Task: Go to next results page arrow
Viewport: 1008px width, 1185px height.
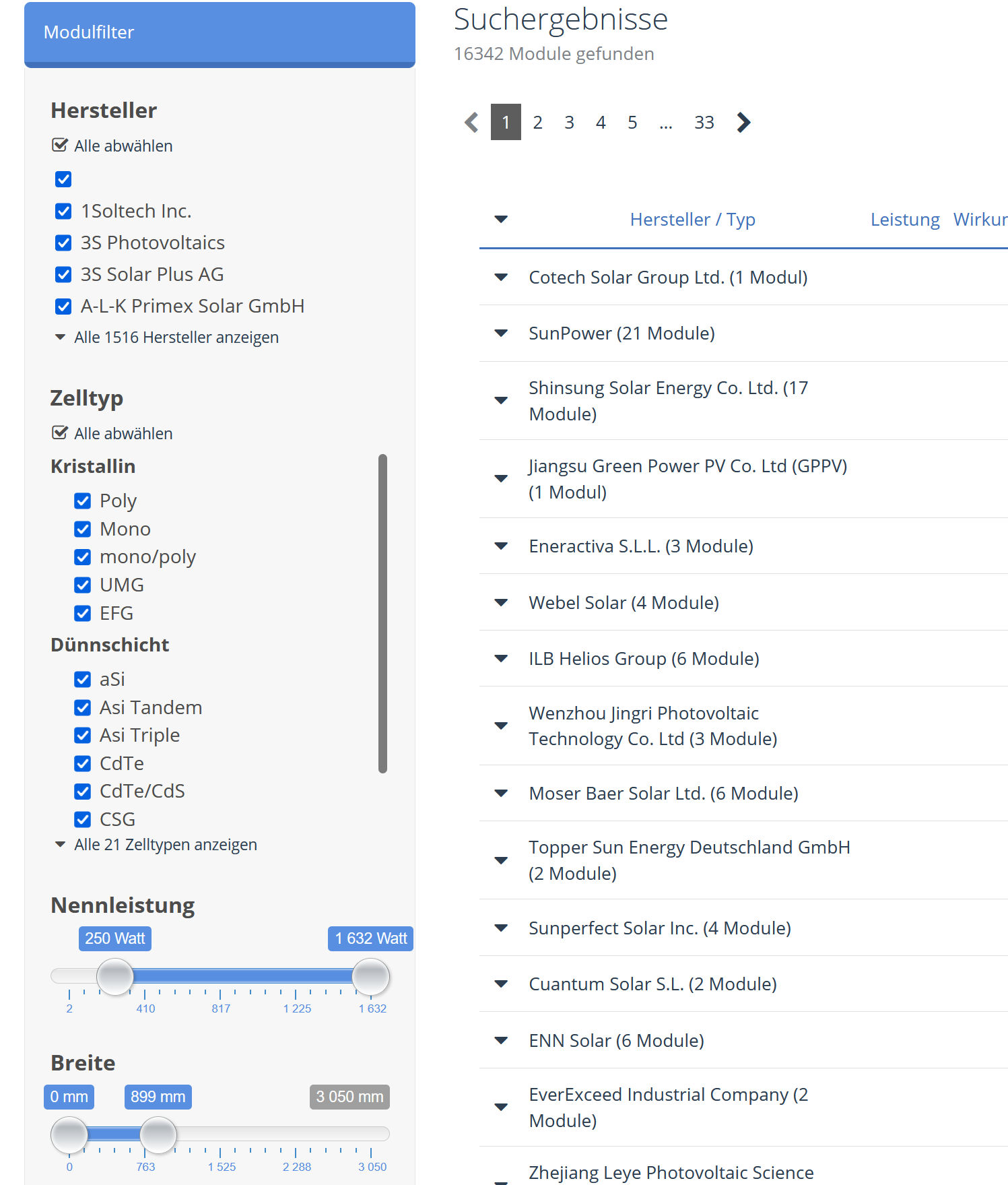Action: click(743, 122)
